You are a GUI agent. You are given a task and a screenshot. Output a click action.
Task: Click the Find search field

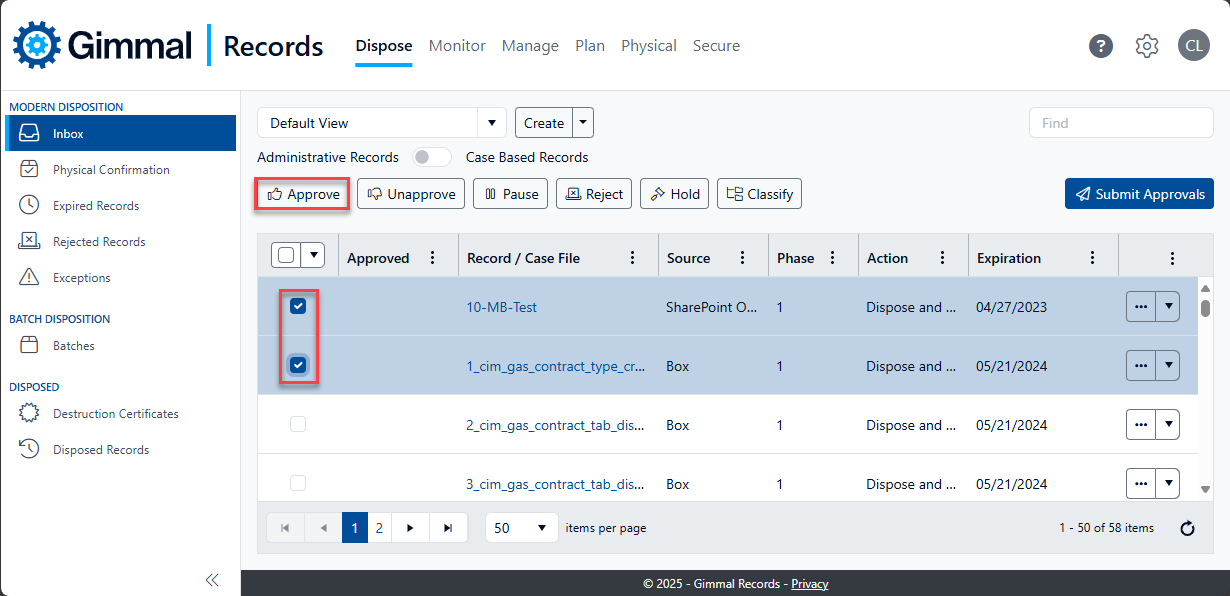click(x=1120, y=123)
